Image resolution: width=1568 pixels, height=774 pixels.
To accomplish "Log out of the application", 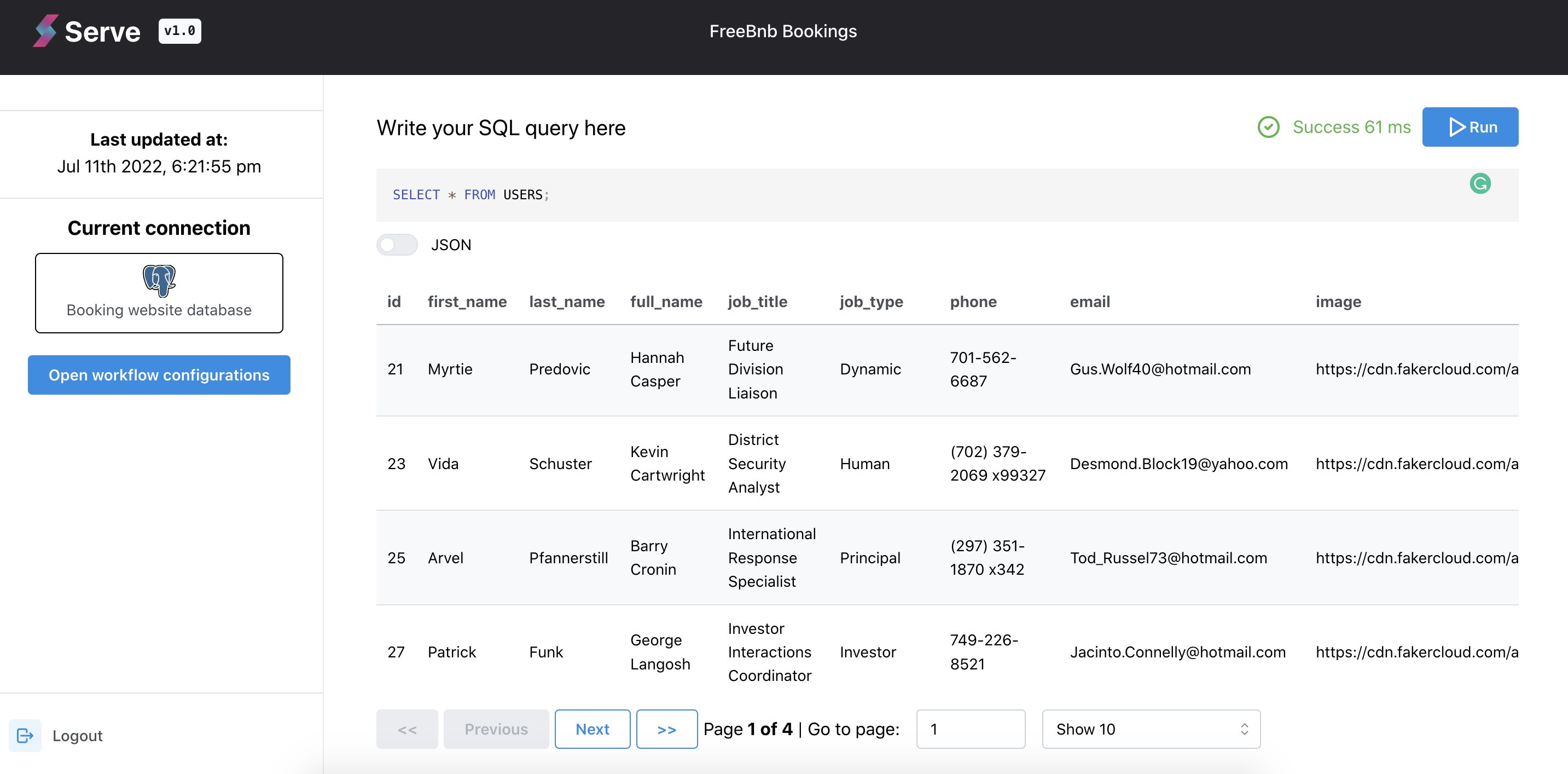I will point(77,736).
